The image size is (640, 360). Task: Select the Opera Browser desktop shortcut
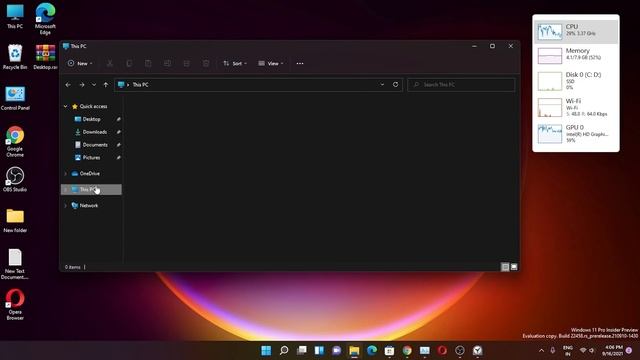tap(15, 304)
